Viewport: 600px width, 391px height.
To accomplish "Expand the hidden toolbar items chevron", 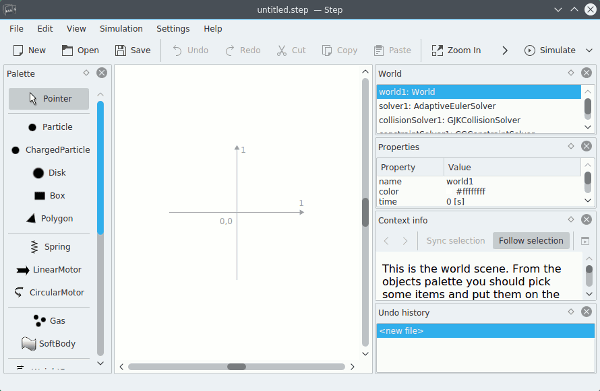I will (505, 50).
